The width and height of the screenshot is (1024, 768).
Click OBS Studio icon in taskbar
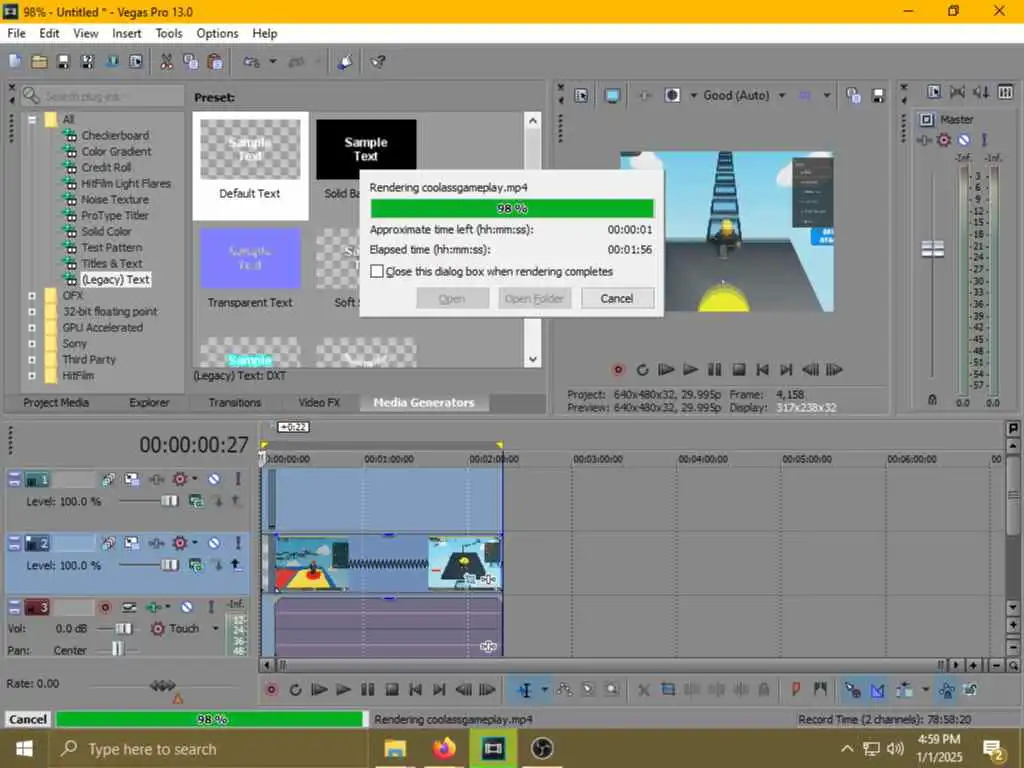click(x=542, y=748)
